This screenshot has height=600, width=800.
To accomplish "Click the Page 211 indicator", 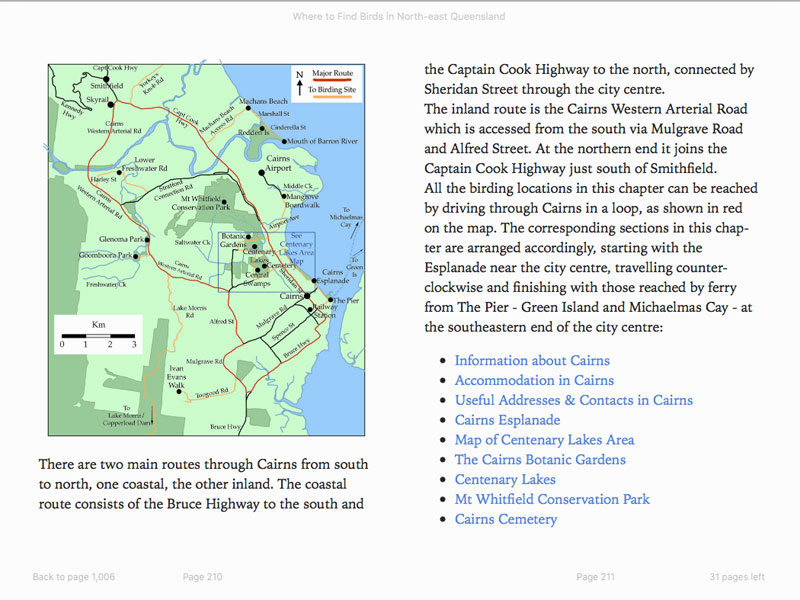I will [595, 577].
